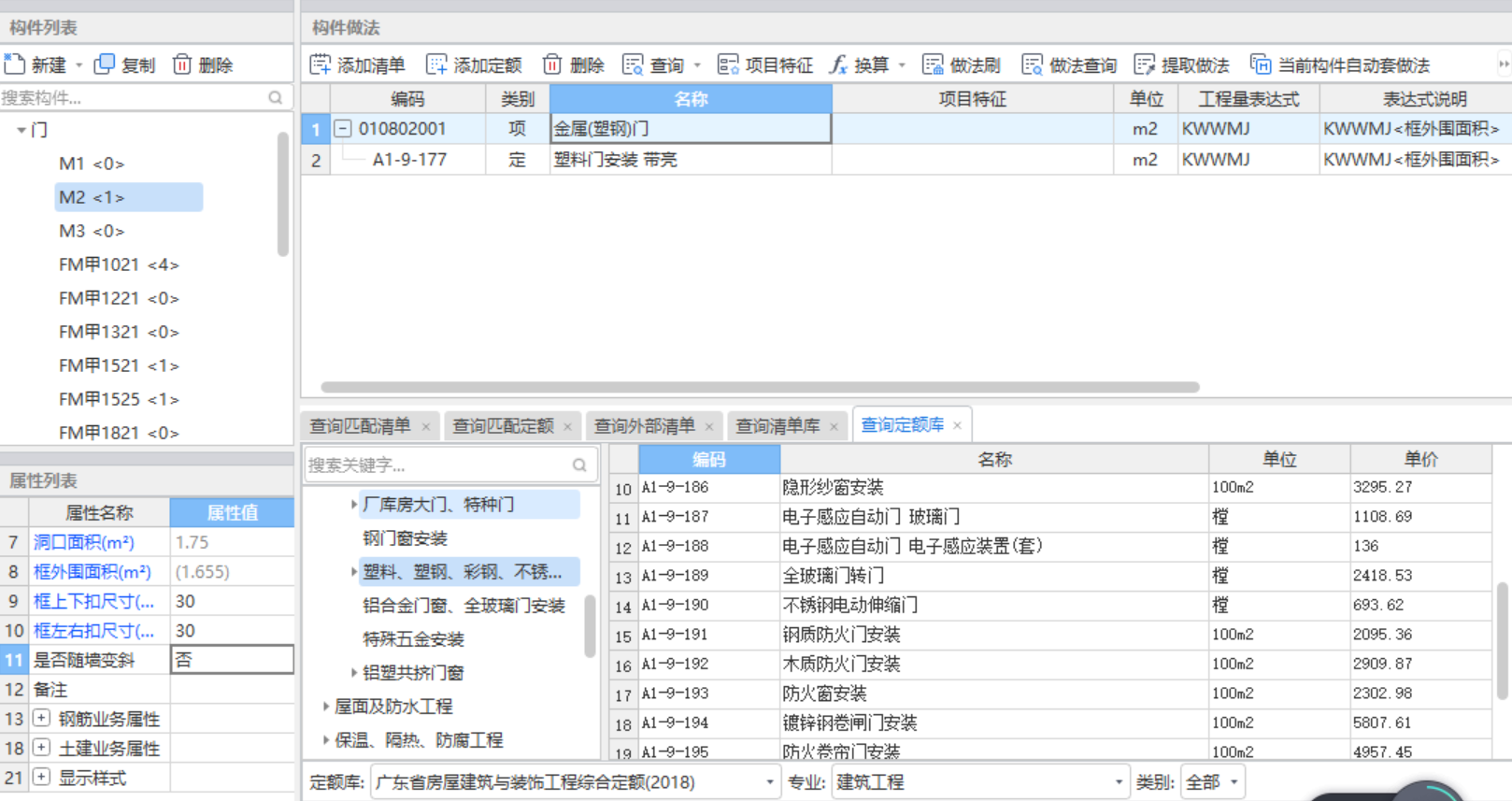Click the horizontal scrollbar under 构件做法 table

(x=760, y=387)
